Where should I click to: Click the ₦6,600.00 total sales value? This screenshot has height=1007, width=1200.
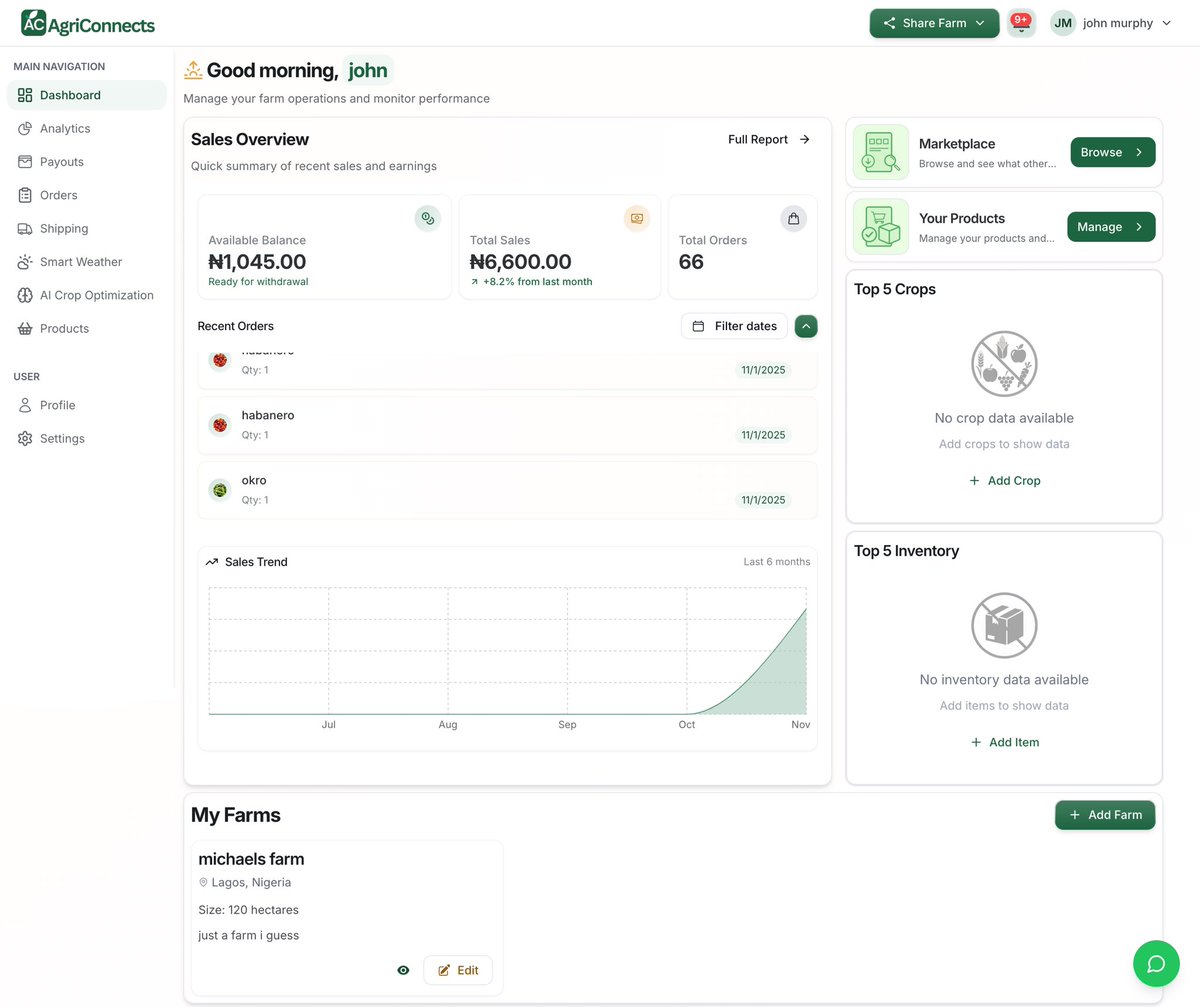(x=520, y=262)
